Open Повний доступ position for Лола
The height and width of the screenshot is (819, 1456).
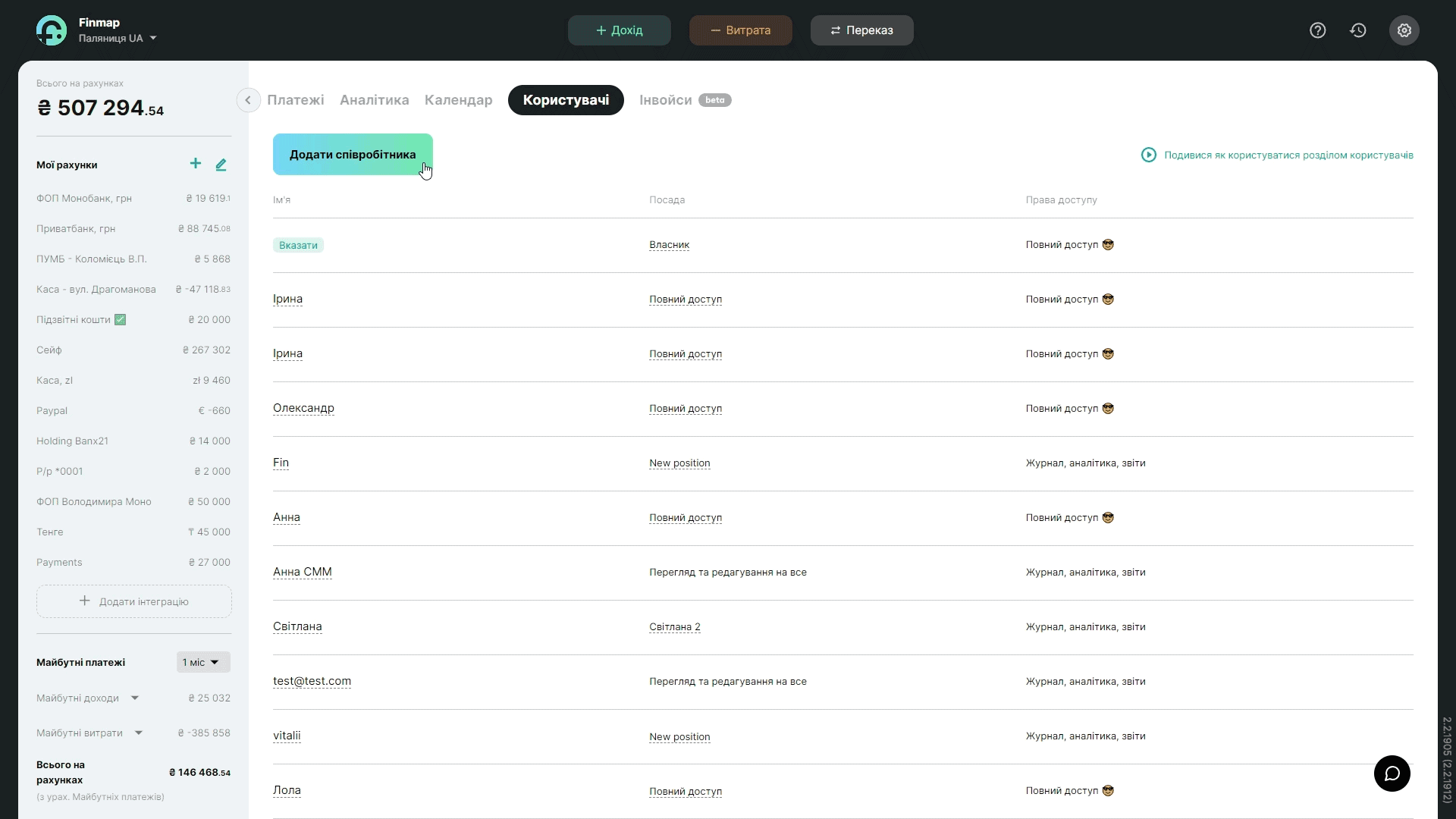click(x=686, y=792)
